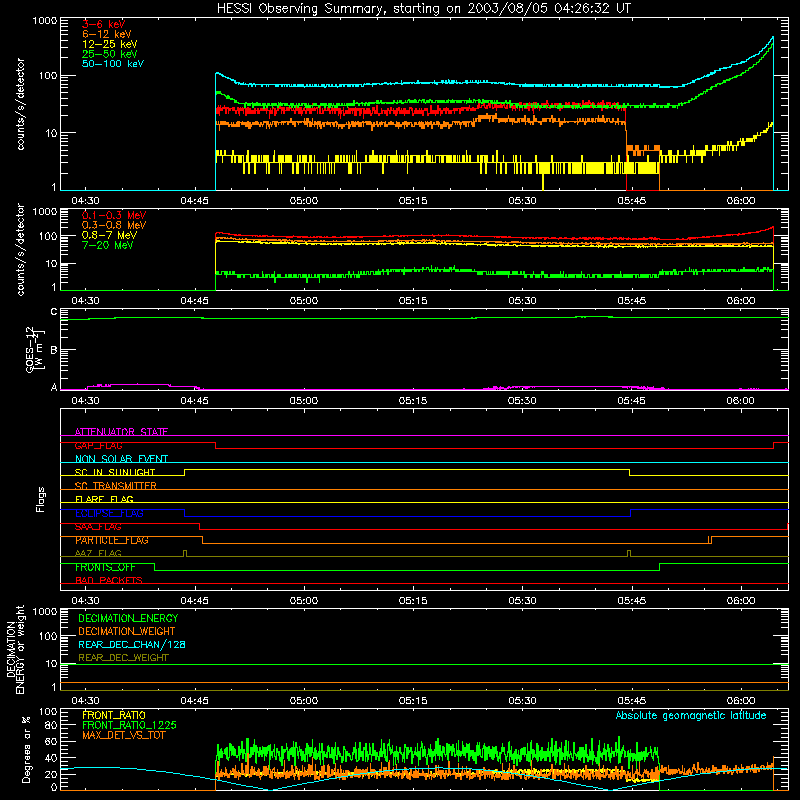This screenshot has width=800, height=800.
Task: Click the REAR_DEC_CHAN/128 legend label
Action: [132, 644]
